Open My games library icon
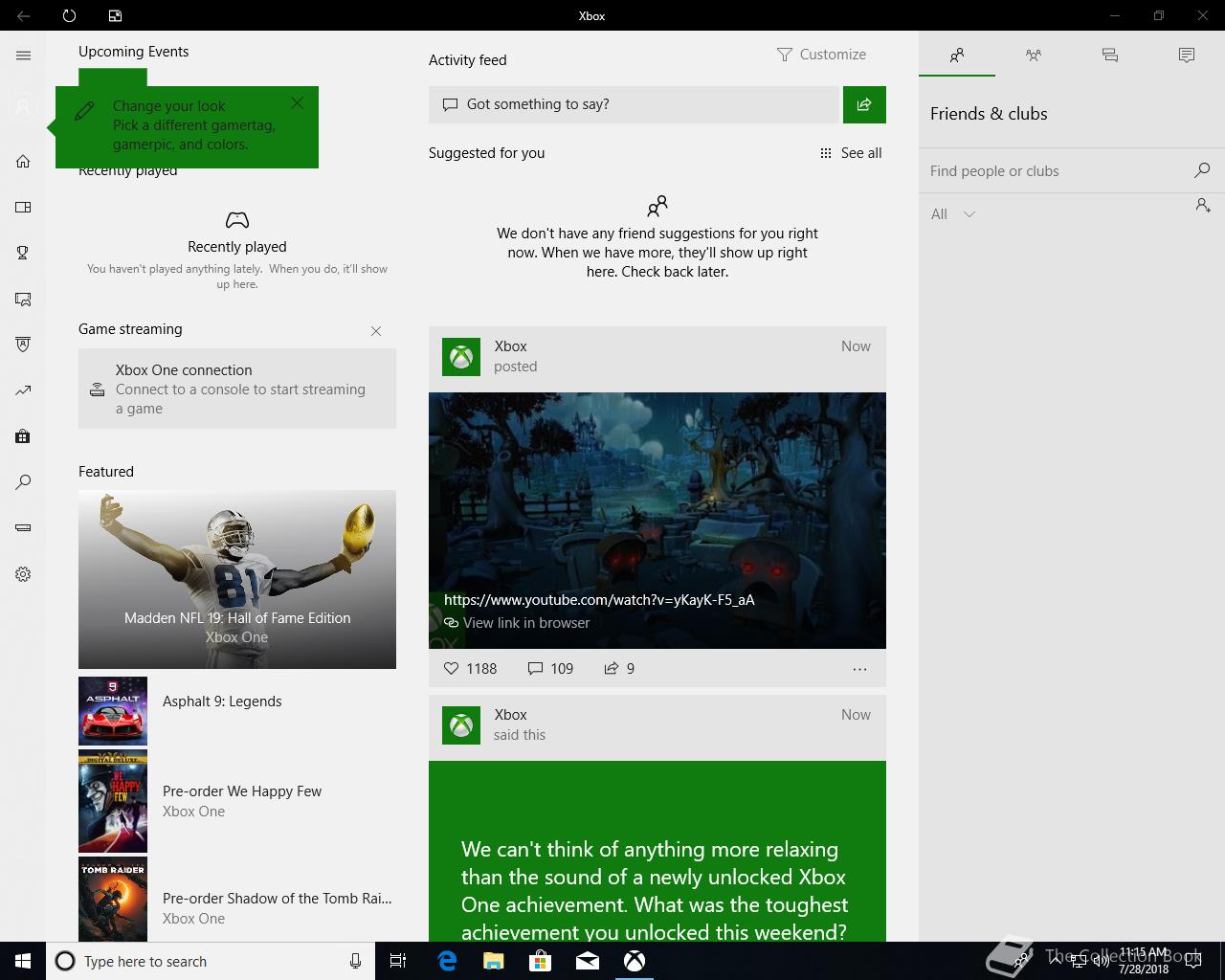The height and width of the screenshot is (980, 1225). pos(23,207)
